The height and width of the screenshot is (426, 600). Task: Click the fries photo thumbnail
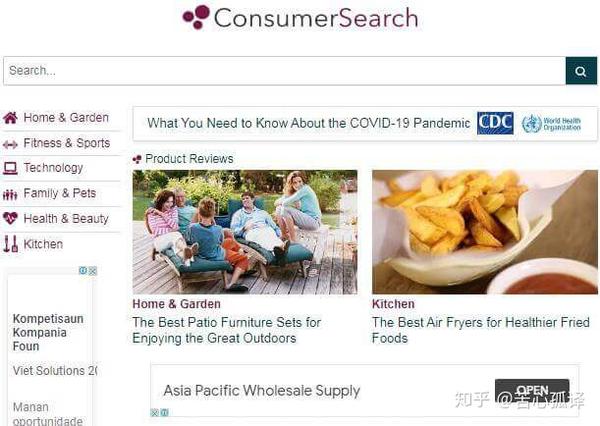[x=485, y=232]
